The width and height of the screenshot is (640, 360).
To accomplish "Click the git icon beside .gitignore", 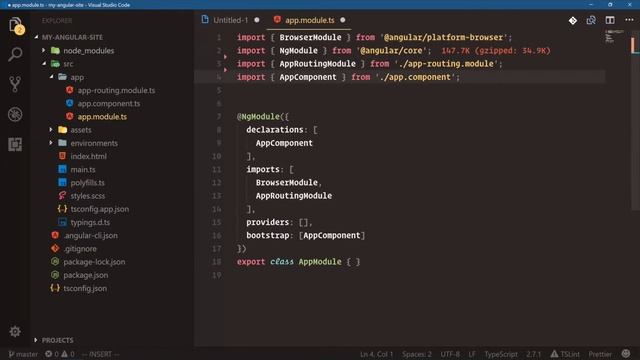I will (x=55, y=248).
